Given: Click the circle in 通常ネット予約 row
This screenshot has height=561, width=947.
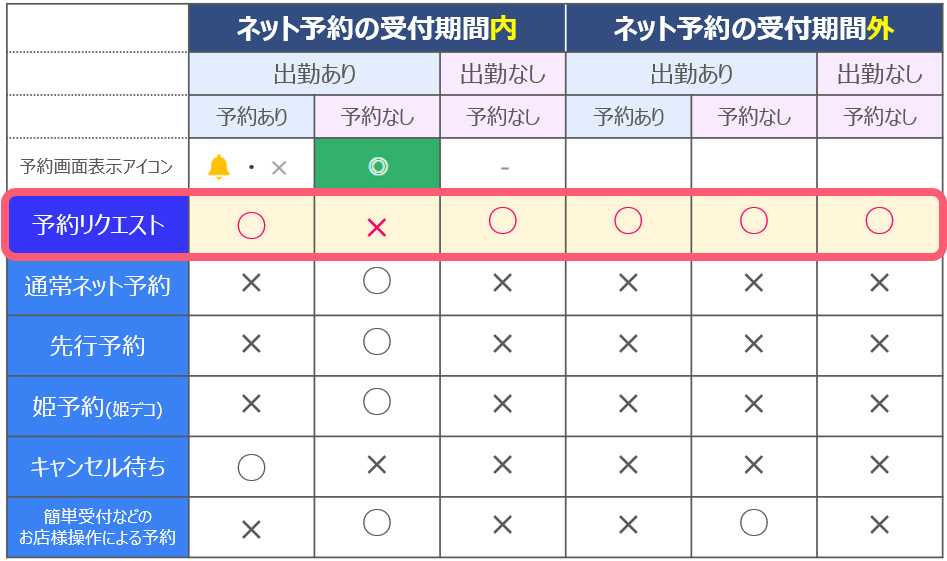Looking at the screenshot, I should tap(377, 281).
